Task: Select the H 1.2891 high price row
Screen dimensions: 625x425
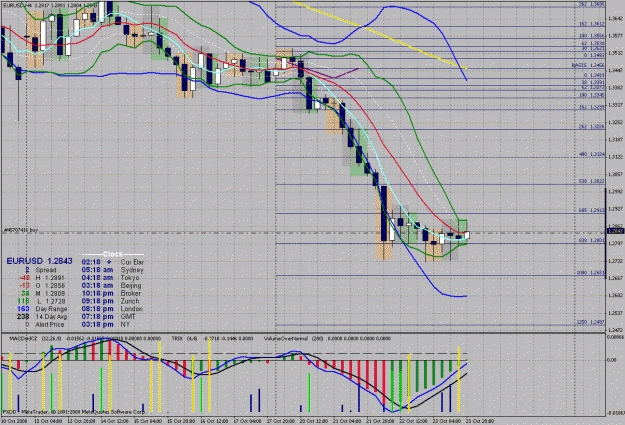Action: [42, 278]
